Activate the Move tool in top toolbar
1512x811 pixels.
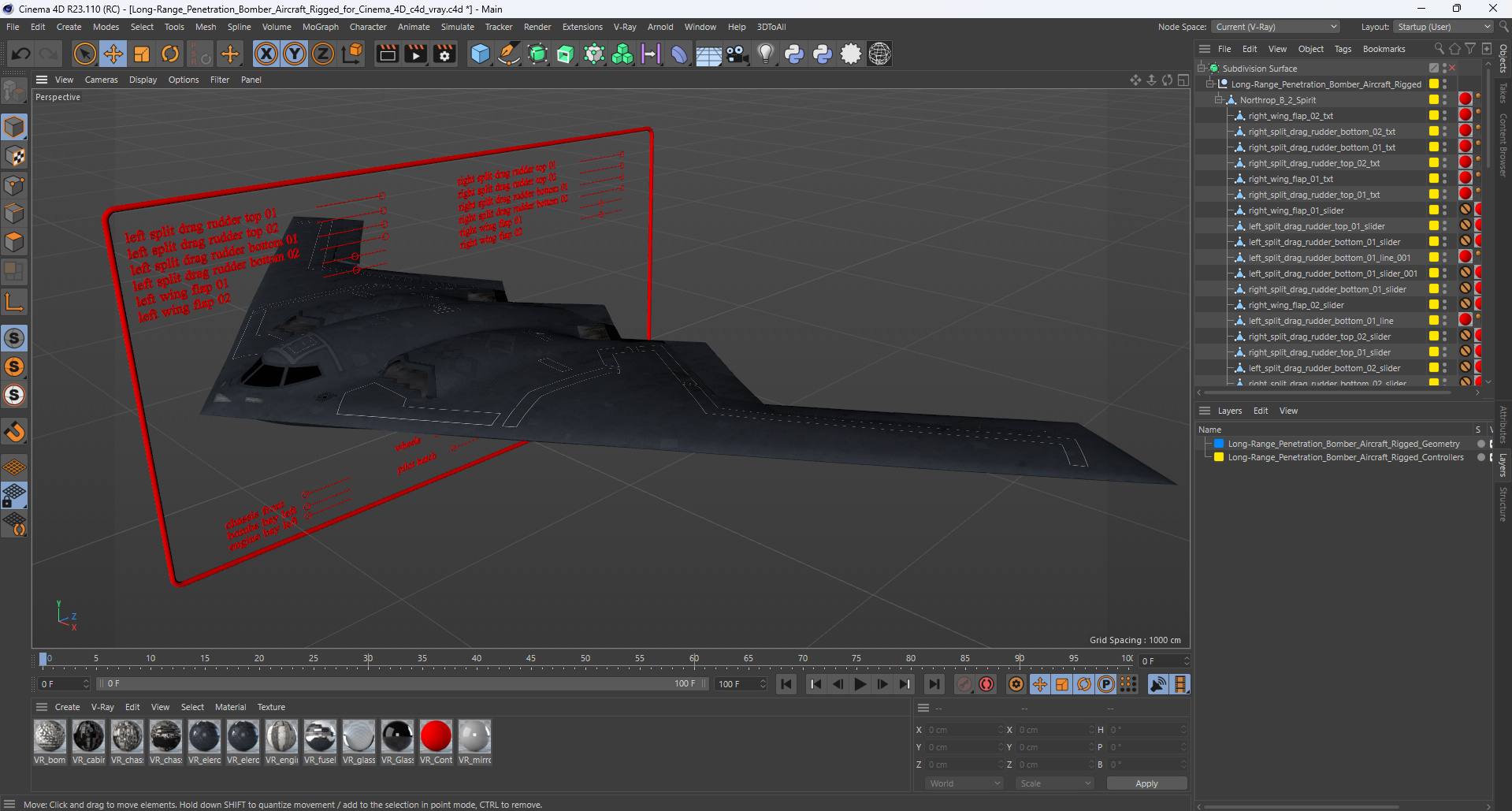[x=113, y=54]
